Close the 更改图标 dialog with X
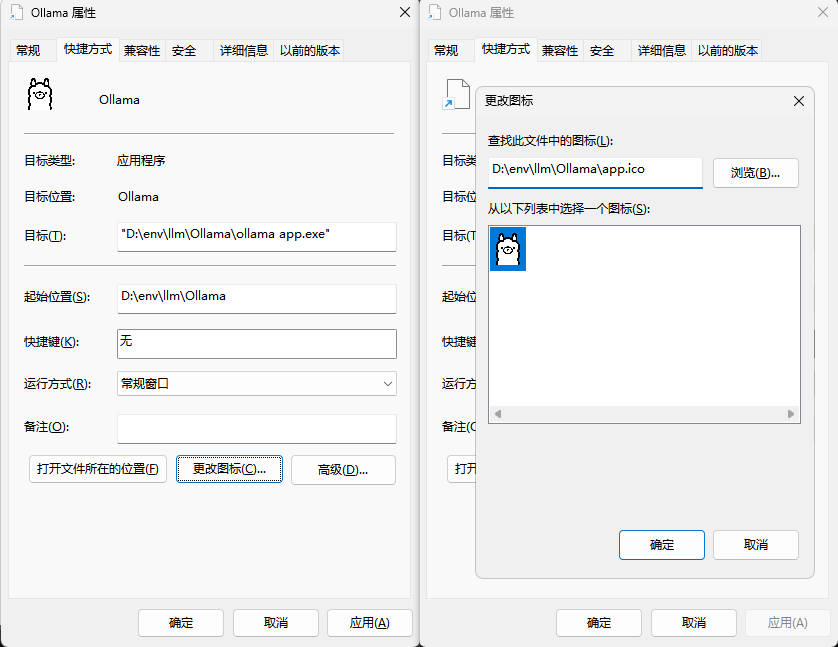Screen dimensions: 838x647 [798, 101]
